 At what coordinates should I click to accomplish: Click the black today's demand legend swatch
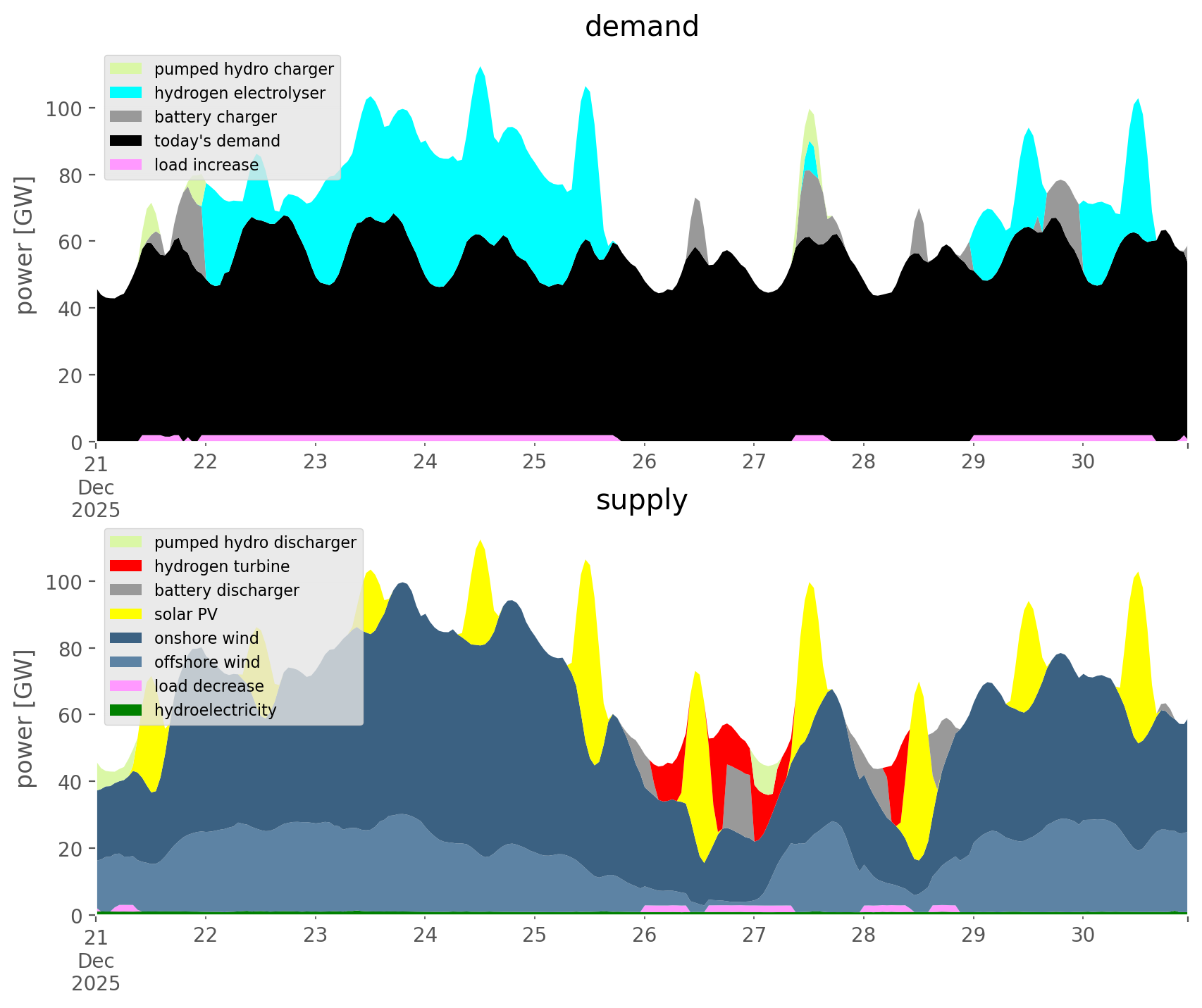coord(126,141)
